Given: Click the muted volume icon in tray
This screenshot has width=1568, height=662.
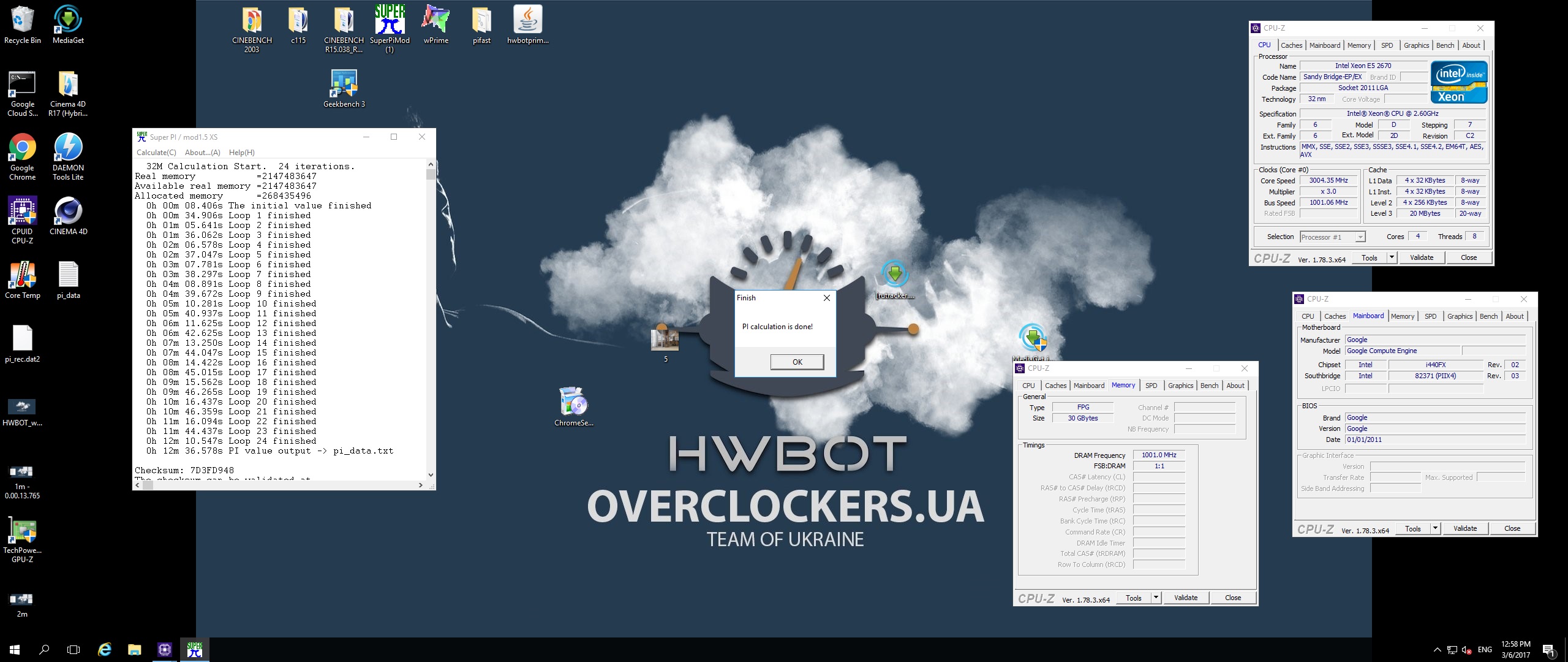Looking at the screenshot, I should 1466,650.
